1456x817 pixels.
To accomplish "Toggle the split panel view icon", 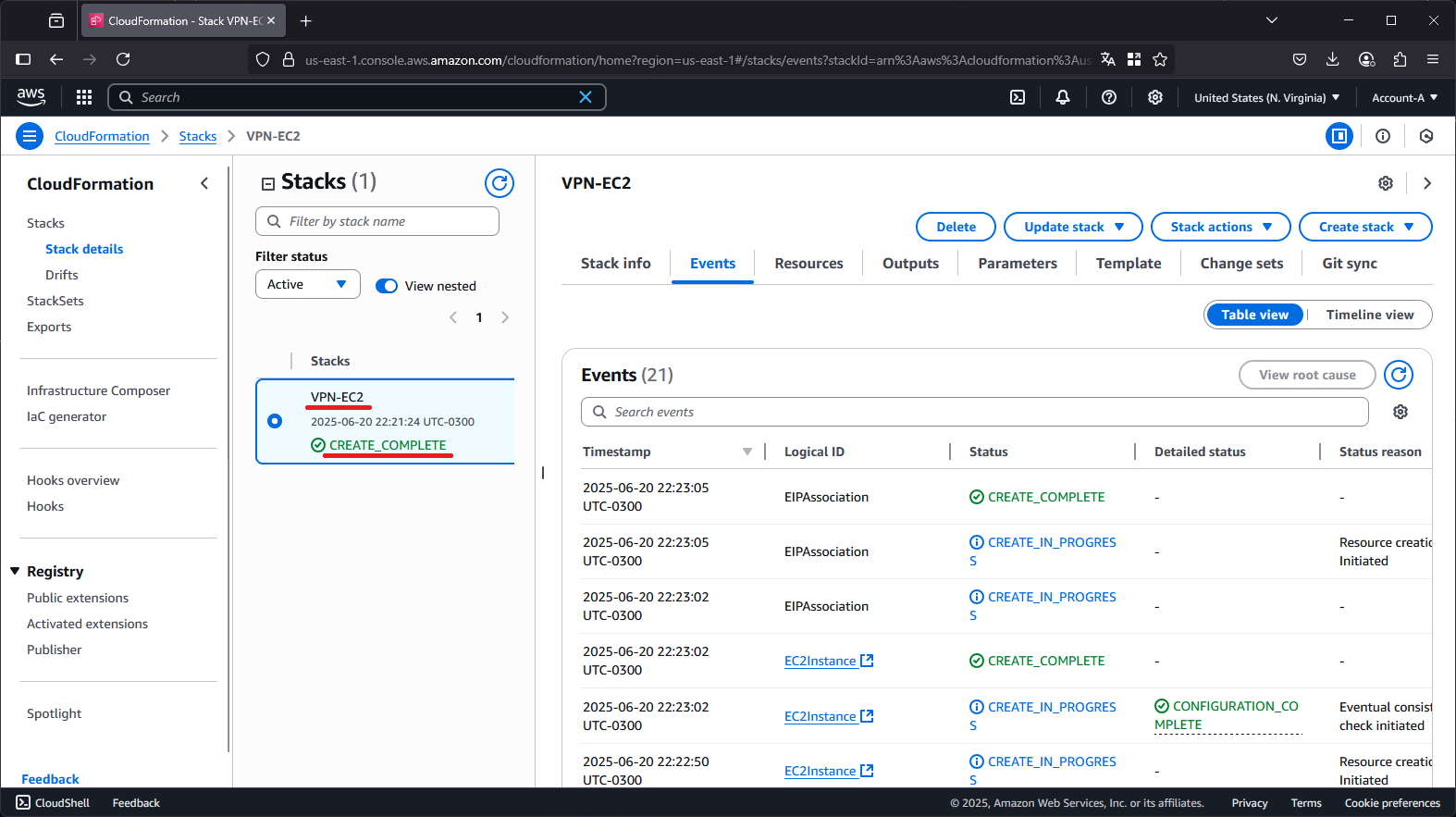I will click(1339, 136).
